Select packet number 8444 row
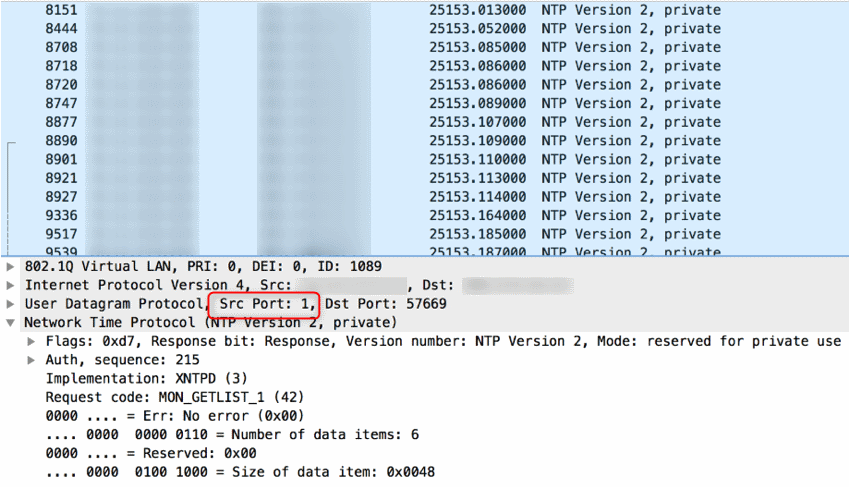Screen dimensions: 849x487 pyautogui.click(x=424, y=29)
